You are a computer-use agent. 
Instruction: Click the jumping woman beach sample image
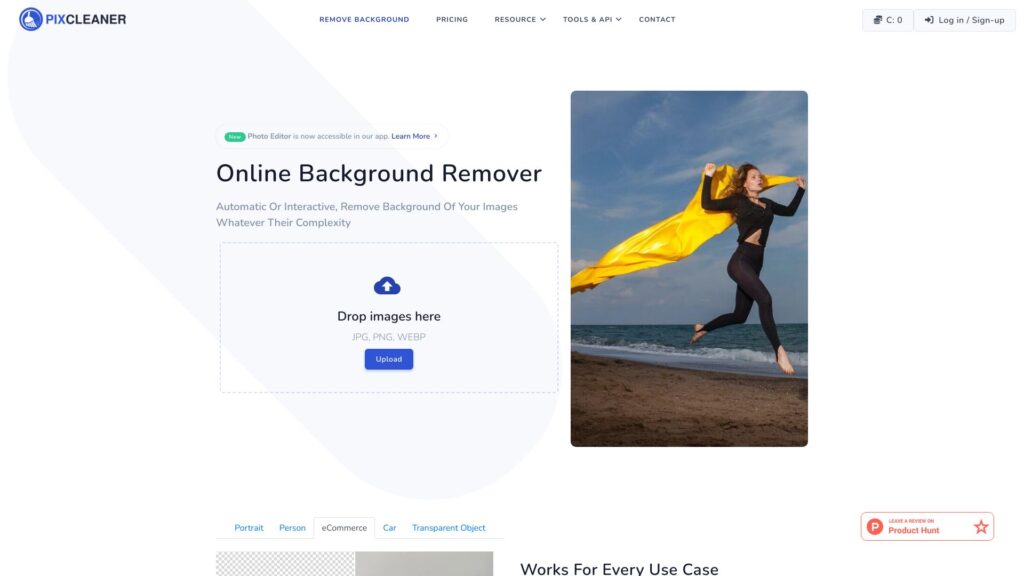[689, 268]
